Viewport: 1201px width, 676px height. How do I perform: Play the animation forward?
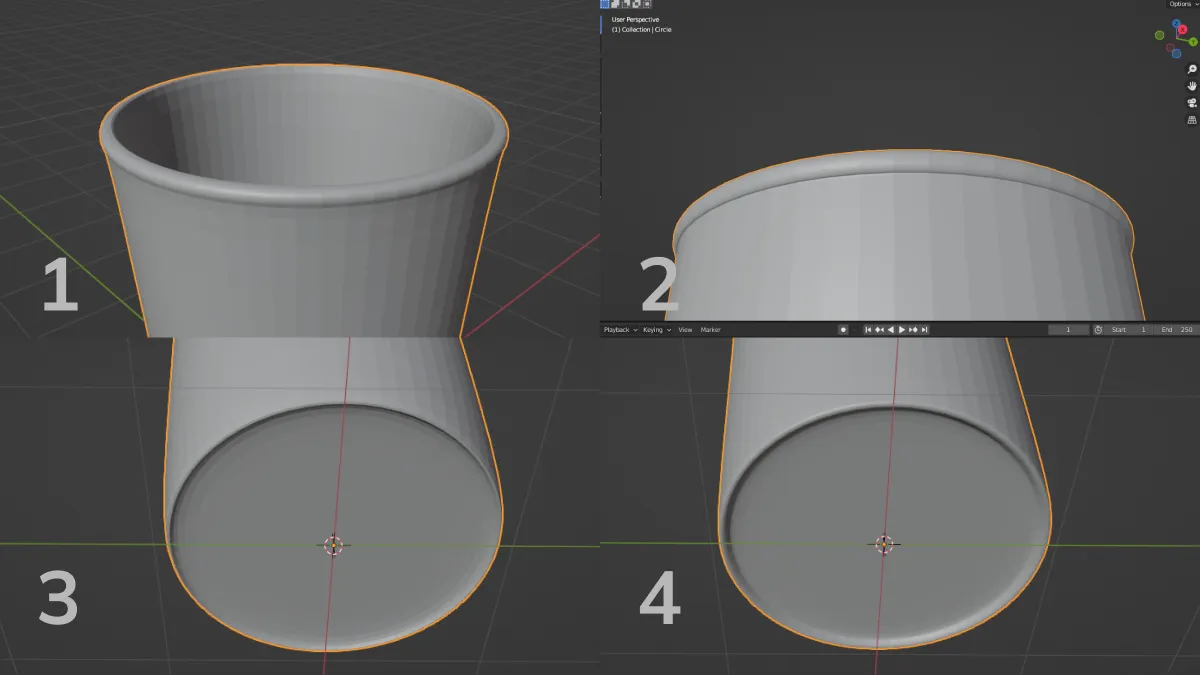tap(902, 330)
